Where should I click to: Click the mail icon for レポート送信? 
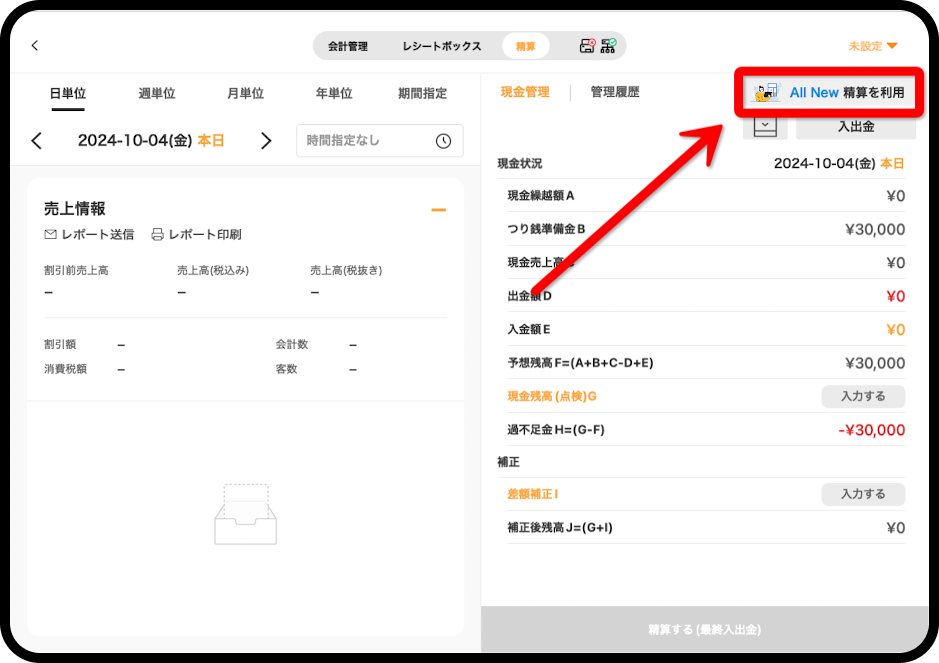50,234
